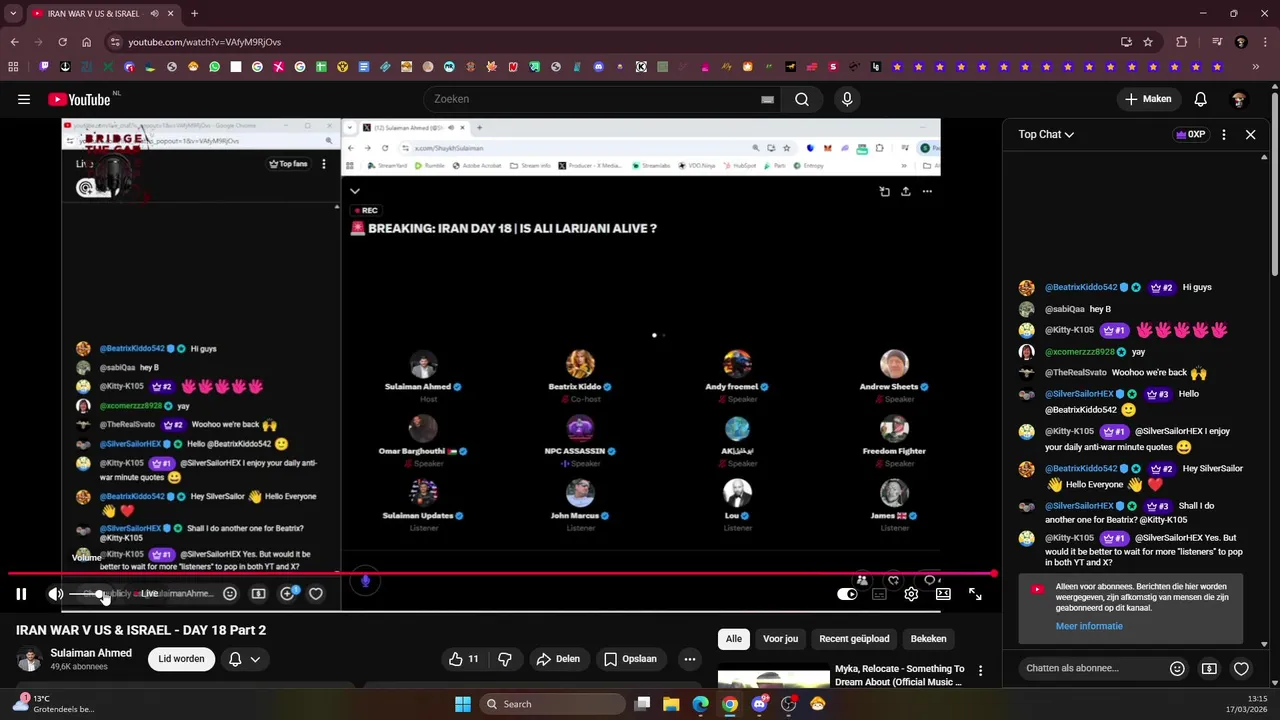The image size is (1280, 720).
Task: Open Sulaiman Ahmed channel name link
Action: (x=91, y=653)
